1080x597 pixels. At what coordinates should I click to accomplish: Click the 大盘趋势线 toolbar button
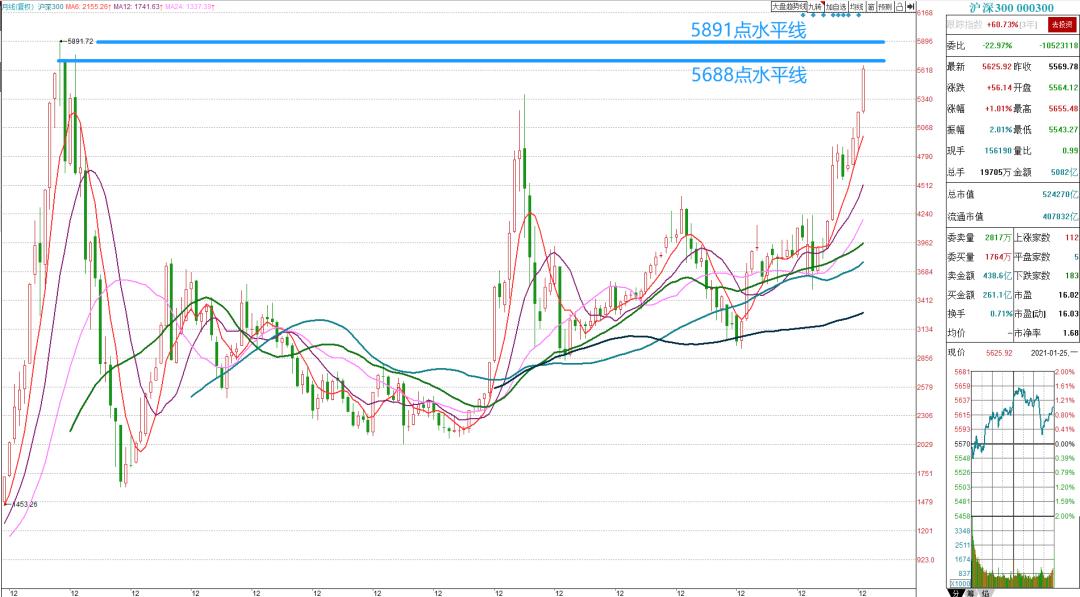click(x=786, y=6)
